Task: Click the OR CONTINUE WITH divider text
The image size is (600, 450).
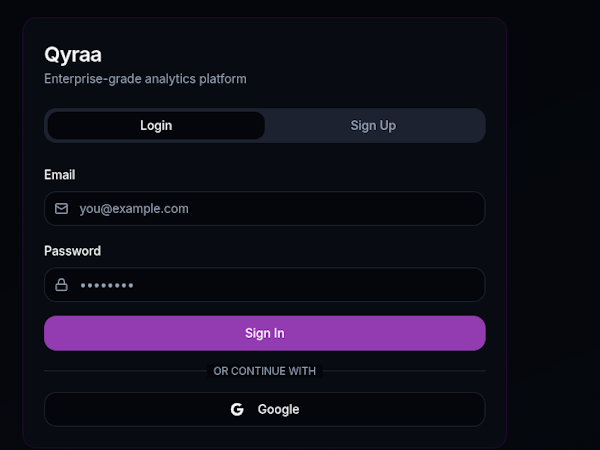Action: tap(264, 371)
